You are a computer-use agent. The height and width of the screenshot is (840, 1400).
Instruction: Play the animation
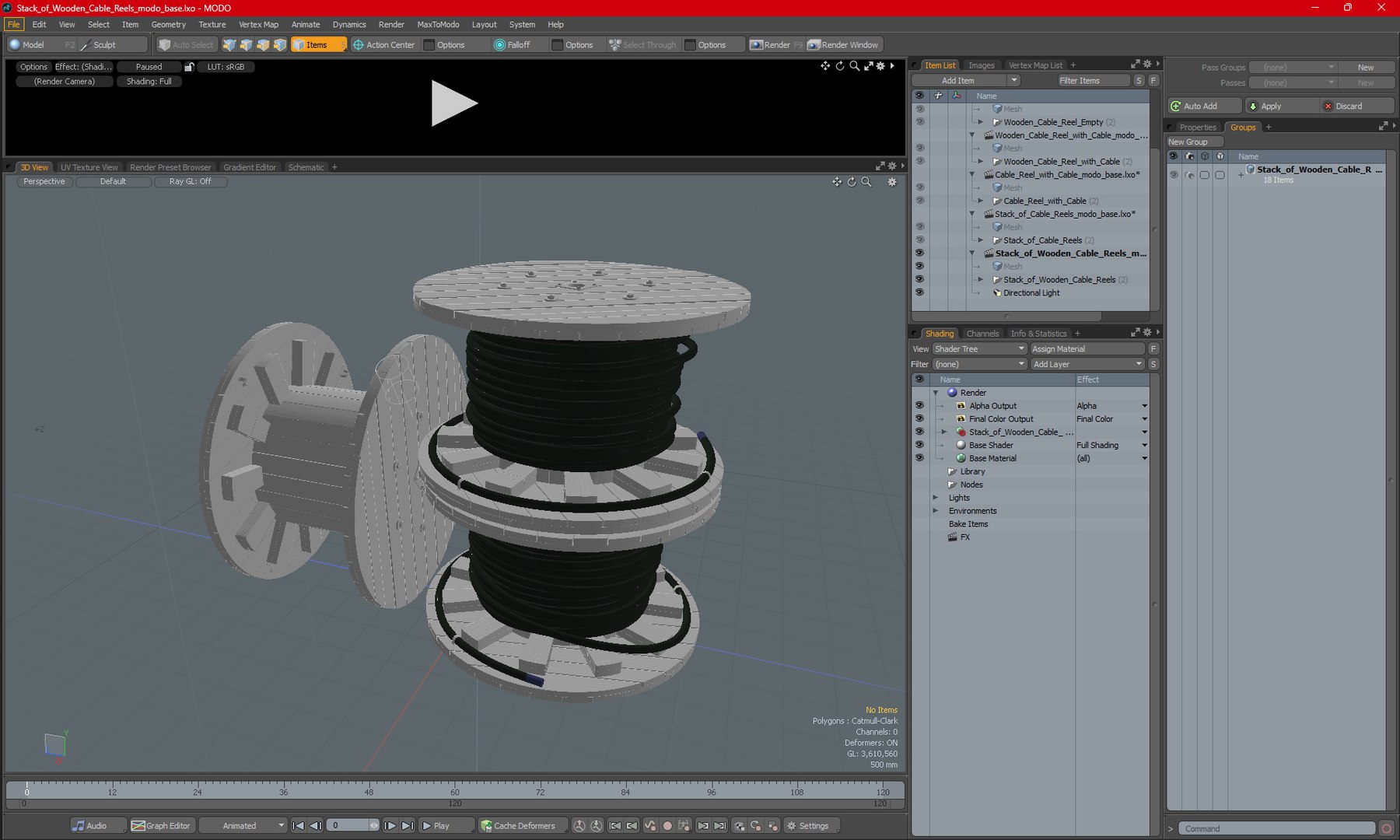coord(446,826)
